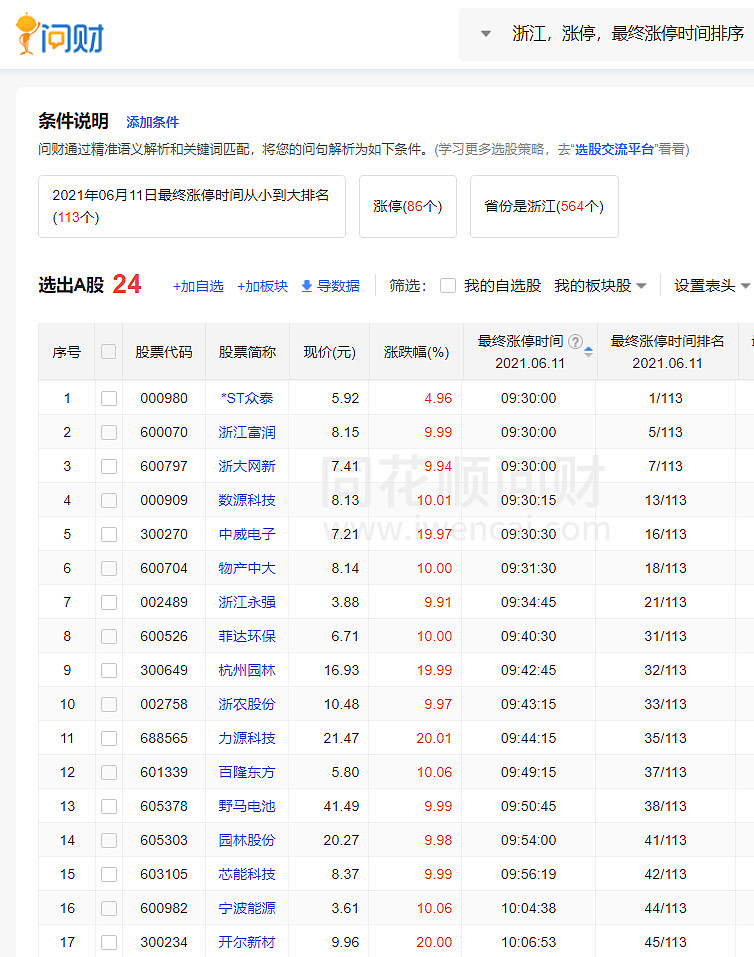Click the 股票简称 column header
The width and height of the screenshot is (754, 957).
click(247, 352)
